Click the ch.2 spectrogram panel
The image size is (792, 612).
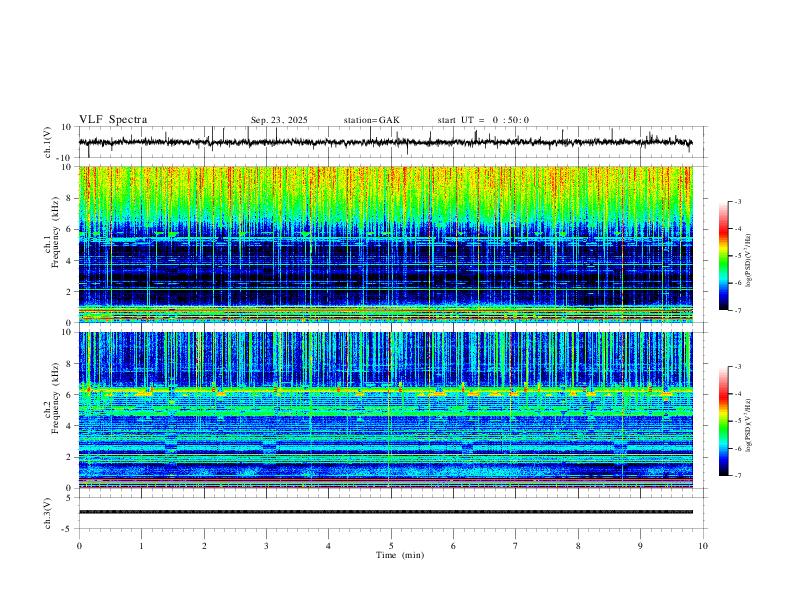[385, 410]
